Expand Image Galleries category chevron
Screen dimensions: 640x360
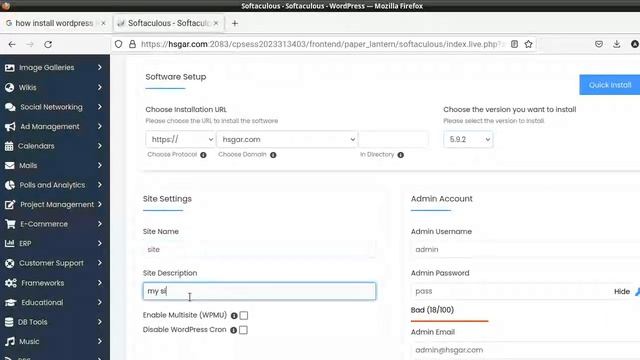(100, 67)
